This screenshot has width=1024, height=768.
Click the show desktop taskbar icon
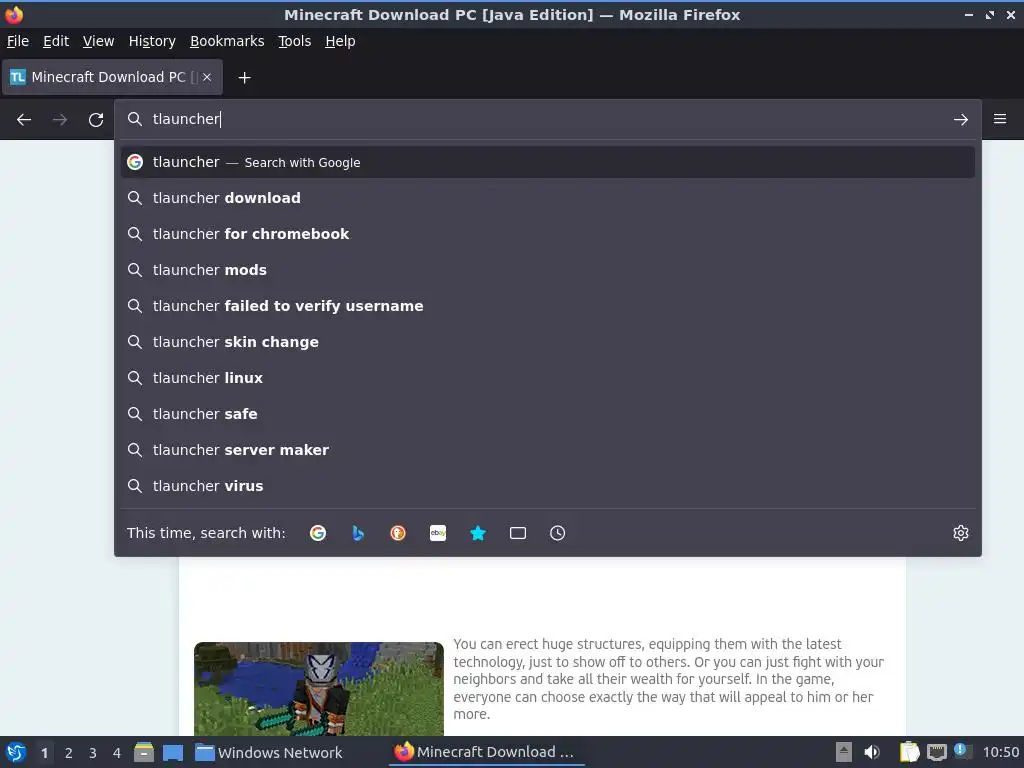pyautogui.click(x=173, y=752)
